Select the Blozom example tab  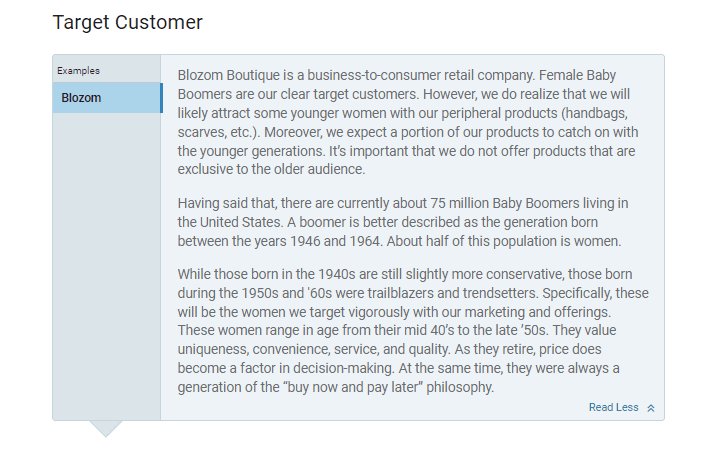point(107,98)
